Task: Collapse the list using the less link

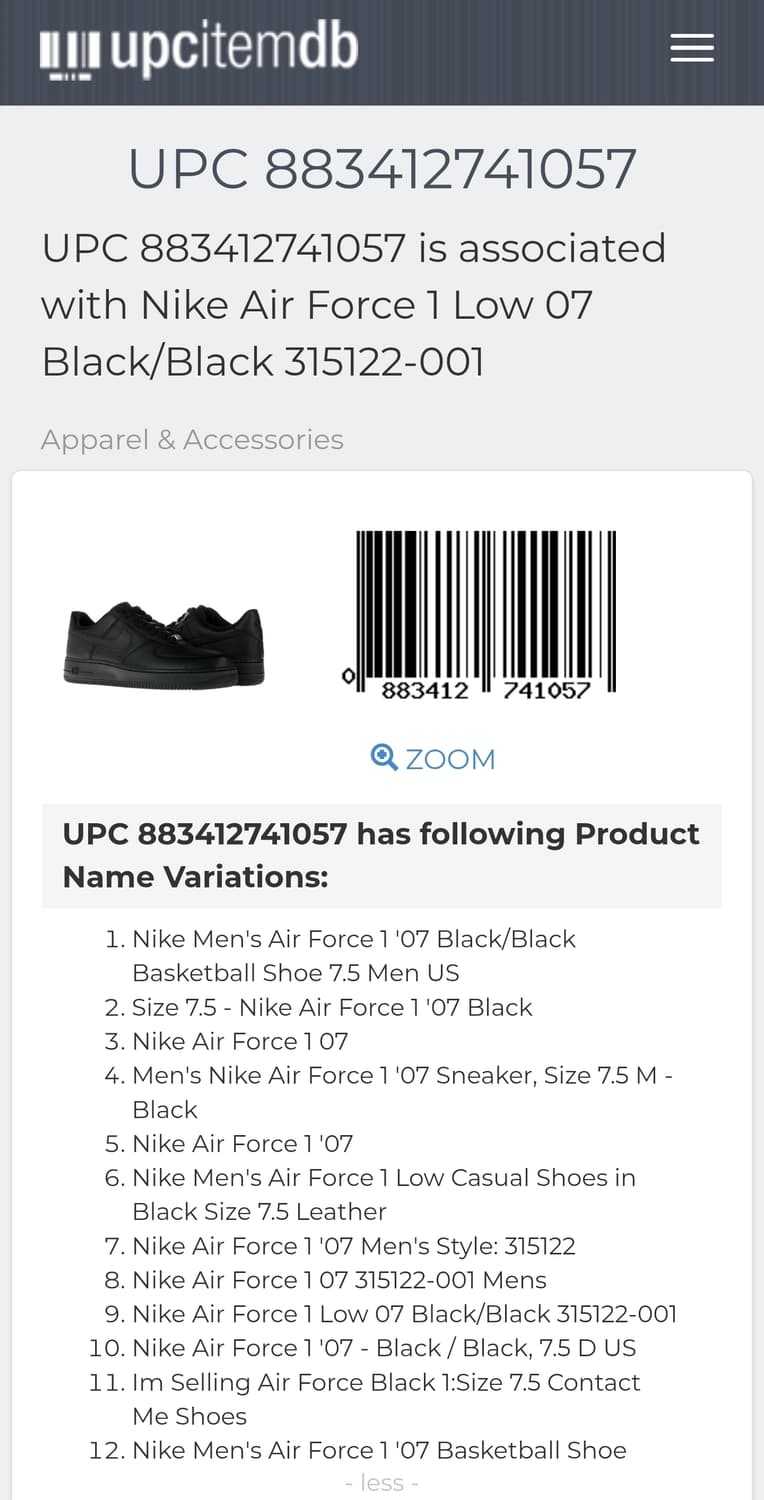Action: point(381,1483)
